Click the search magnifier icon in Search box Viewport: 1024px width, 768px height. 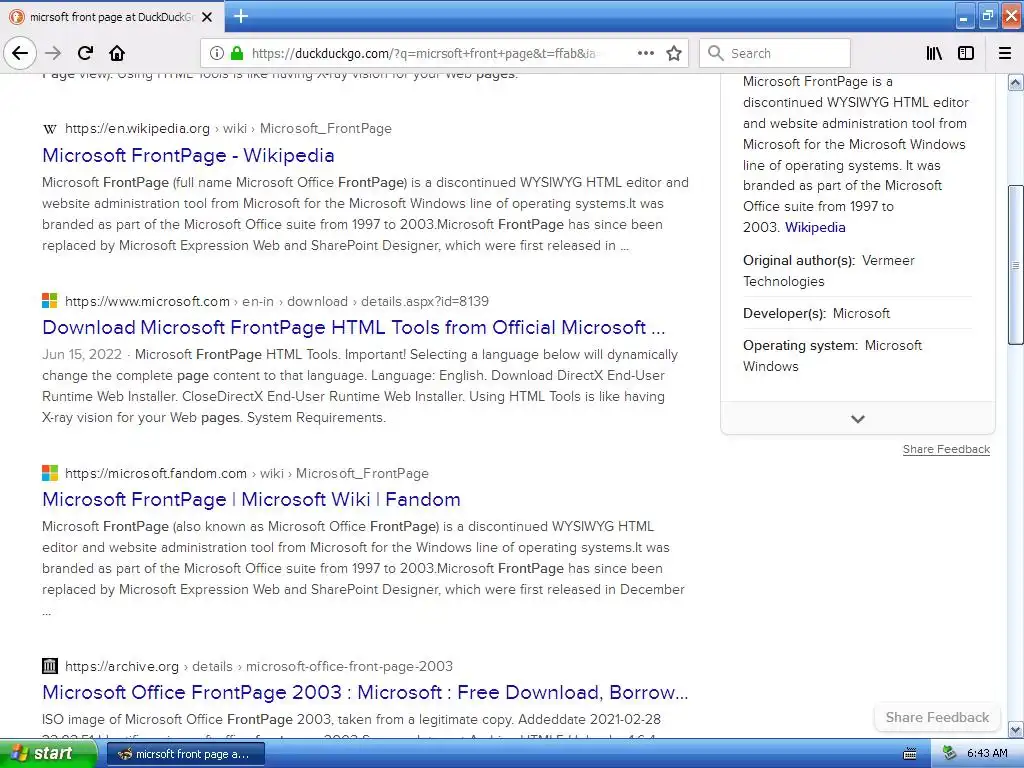716,53
